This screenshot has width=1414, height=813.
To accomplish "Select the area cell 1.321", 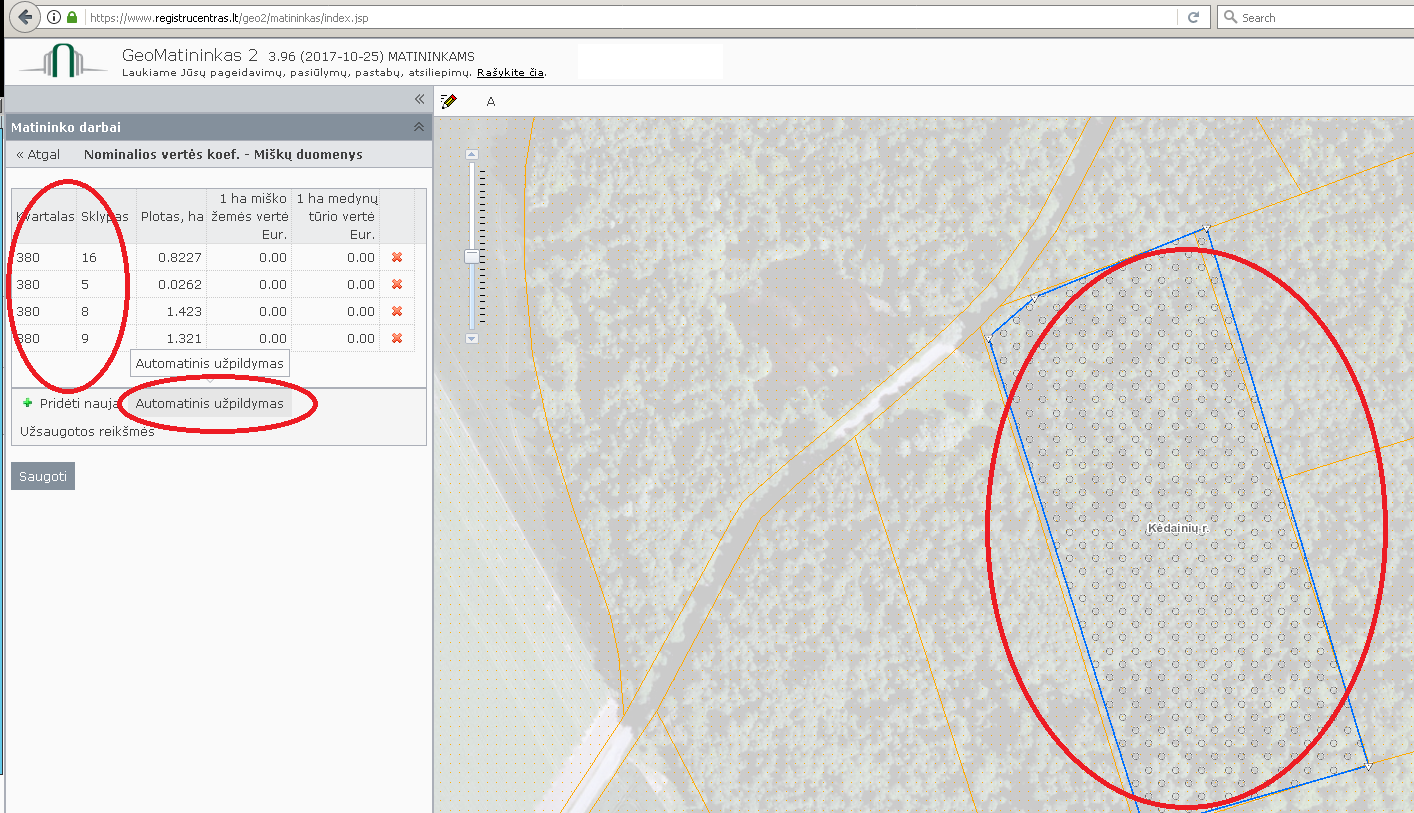I will [x=172, y=338].
